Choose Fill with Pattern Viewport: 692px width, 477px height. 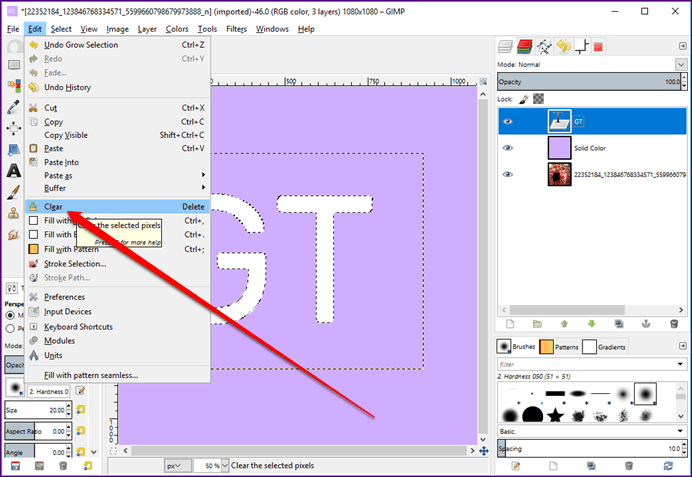(117, 249)
